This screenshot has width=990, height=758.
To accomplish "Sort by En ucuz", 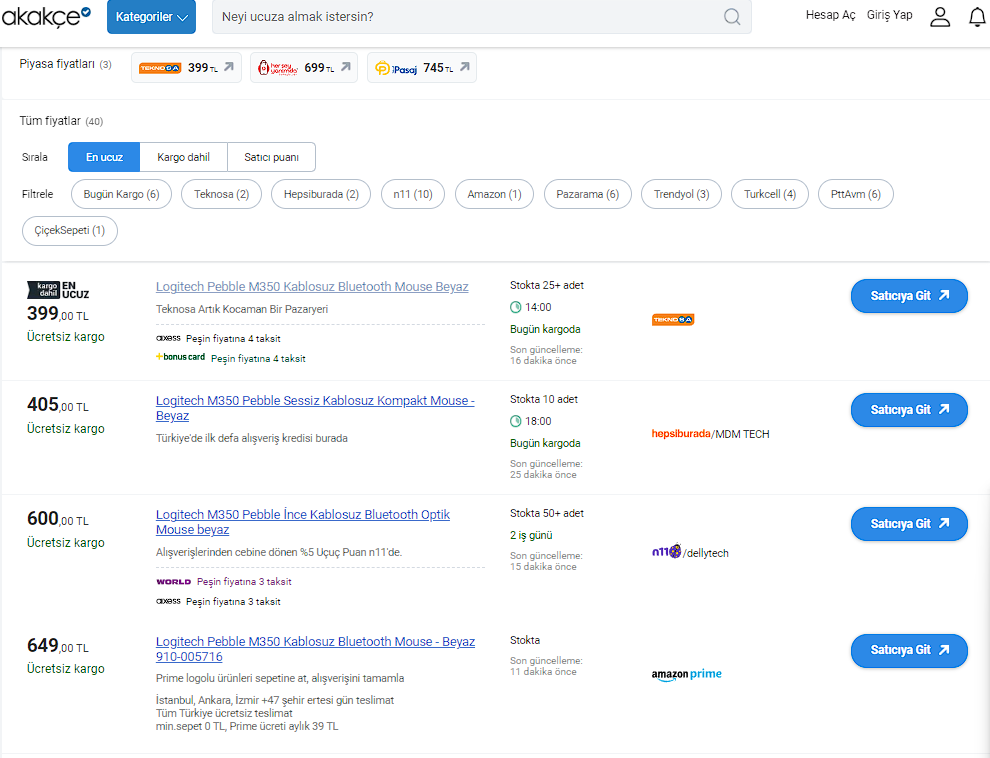I will pos(104,157).
